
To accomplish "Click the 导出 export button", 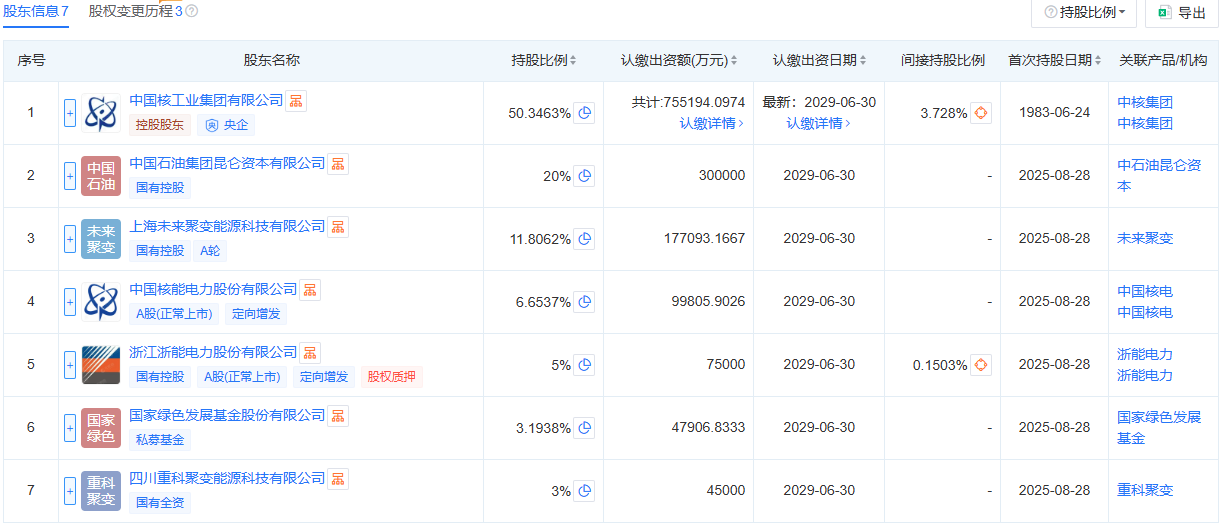I will (x=1180, y=12).
